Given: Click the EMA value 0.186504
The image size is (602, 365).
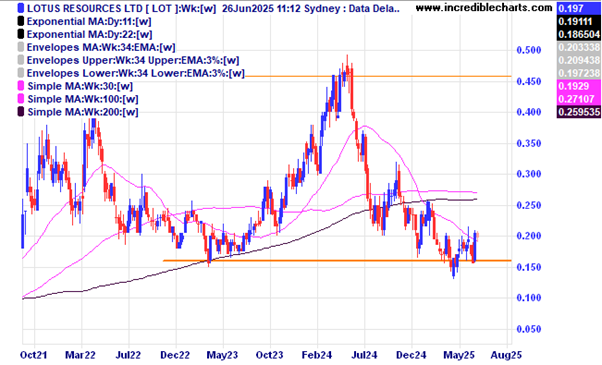Looking at the screenshot, I should [578, 35].
